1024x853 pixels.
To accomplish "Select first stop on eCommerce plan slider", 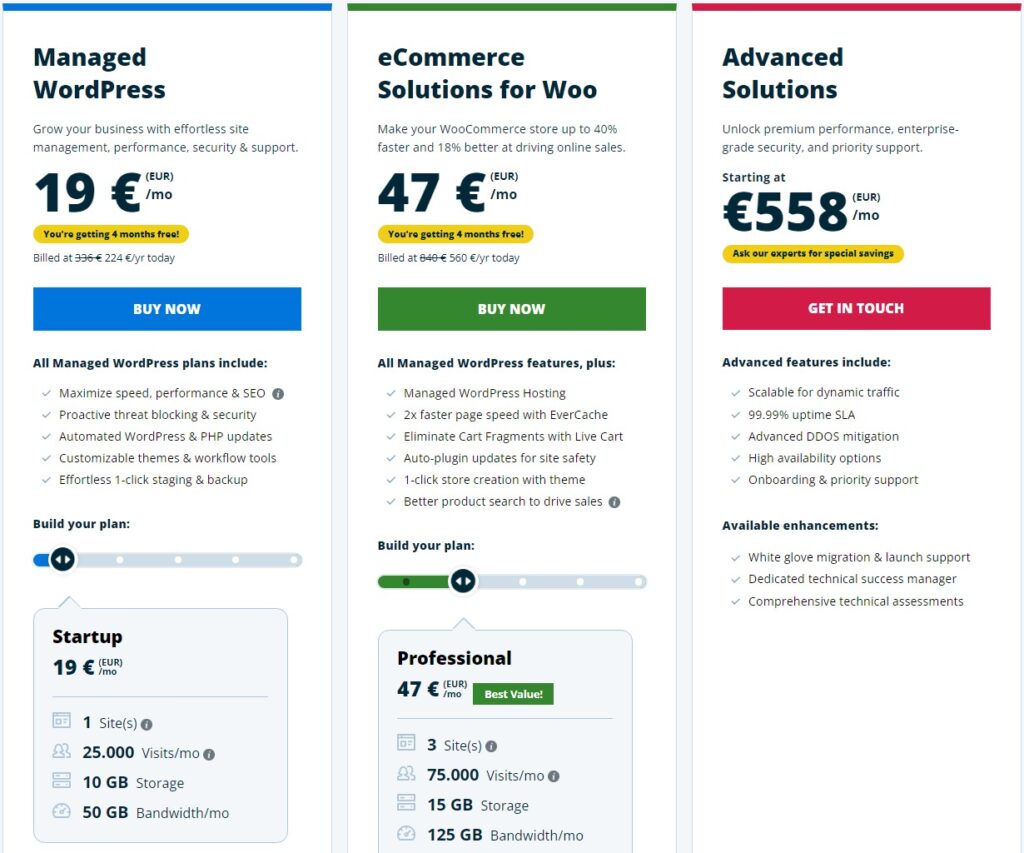I will click(406, 581).
